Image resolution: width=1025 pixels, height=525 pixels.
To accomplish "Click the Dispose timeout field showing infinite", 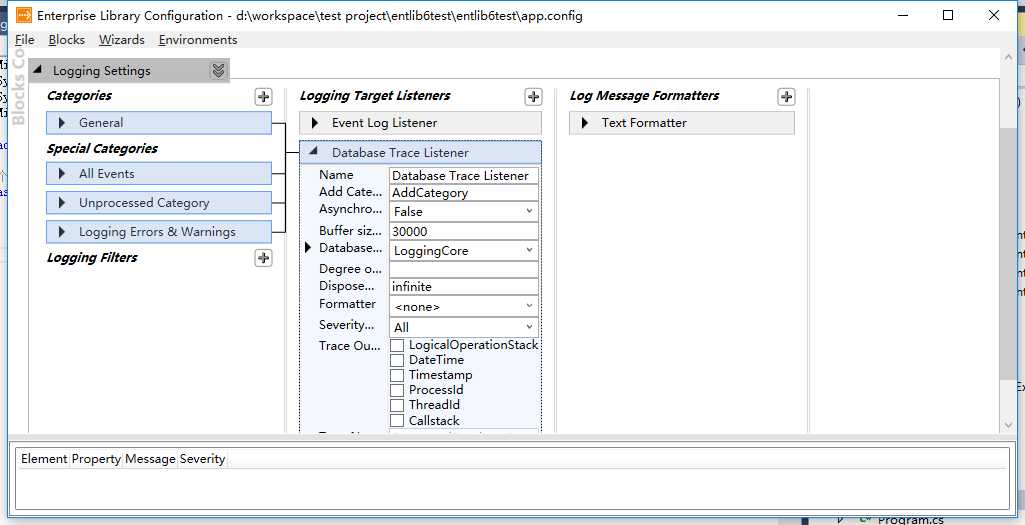I will click(x=464, y=286).
